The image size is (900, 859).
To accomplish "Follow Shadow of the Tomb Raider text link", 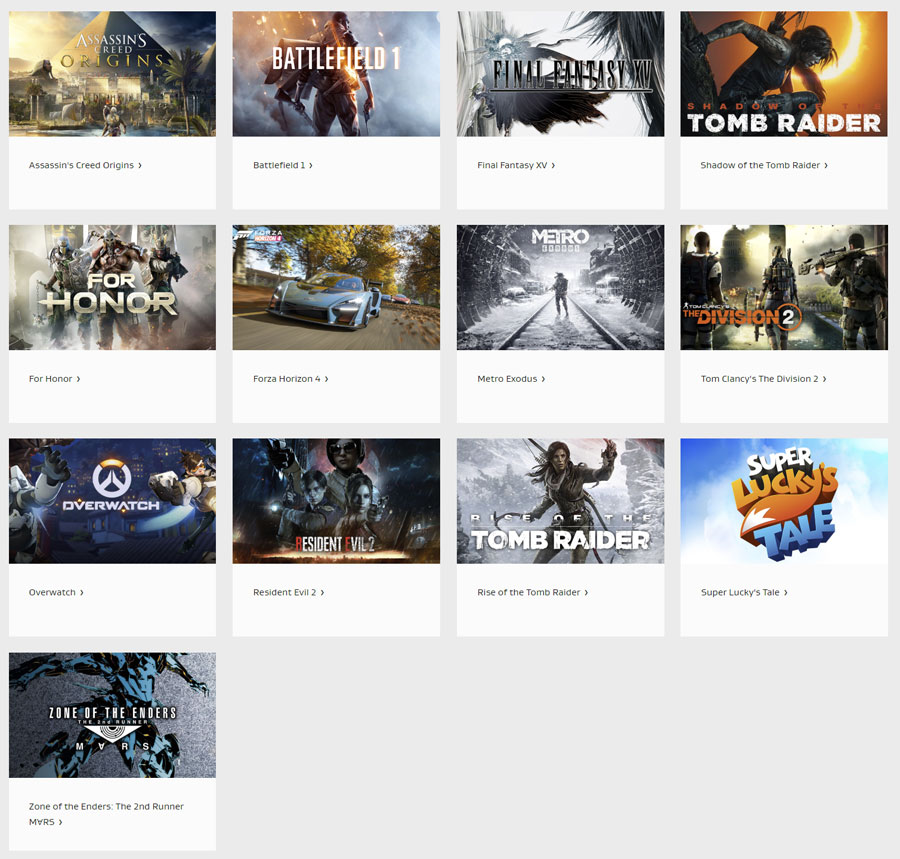I will coord(760,165).
